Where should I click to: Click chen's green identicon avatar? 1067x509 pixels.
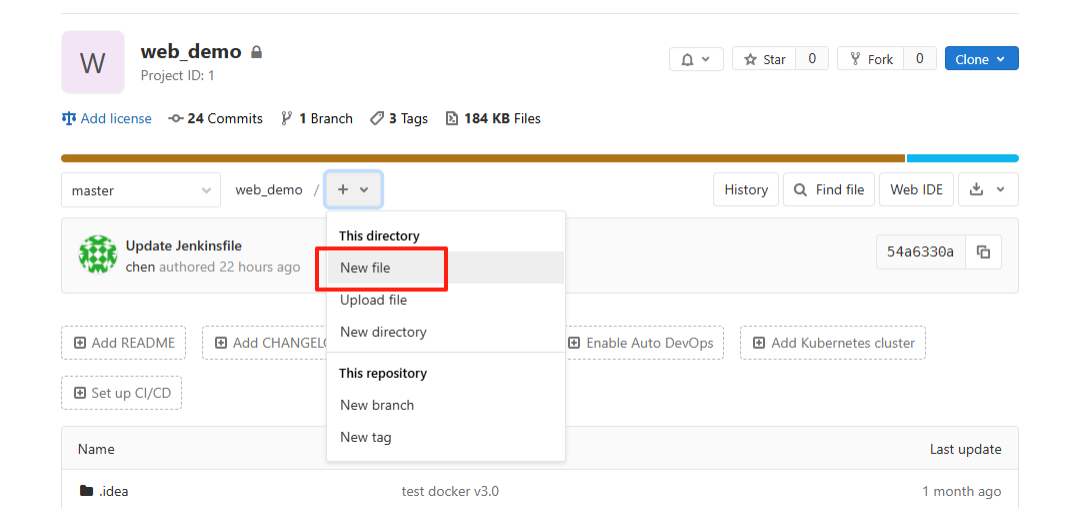[x=98, y=255]
